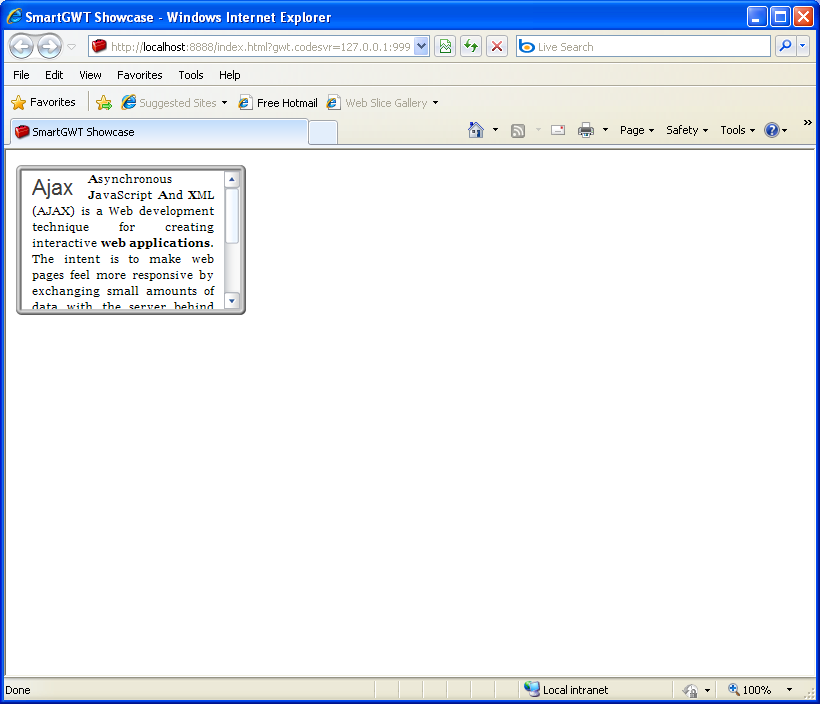Open the Tools menu in menu bar

click(190, 75)
